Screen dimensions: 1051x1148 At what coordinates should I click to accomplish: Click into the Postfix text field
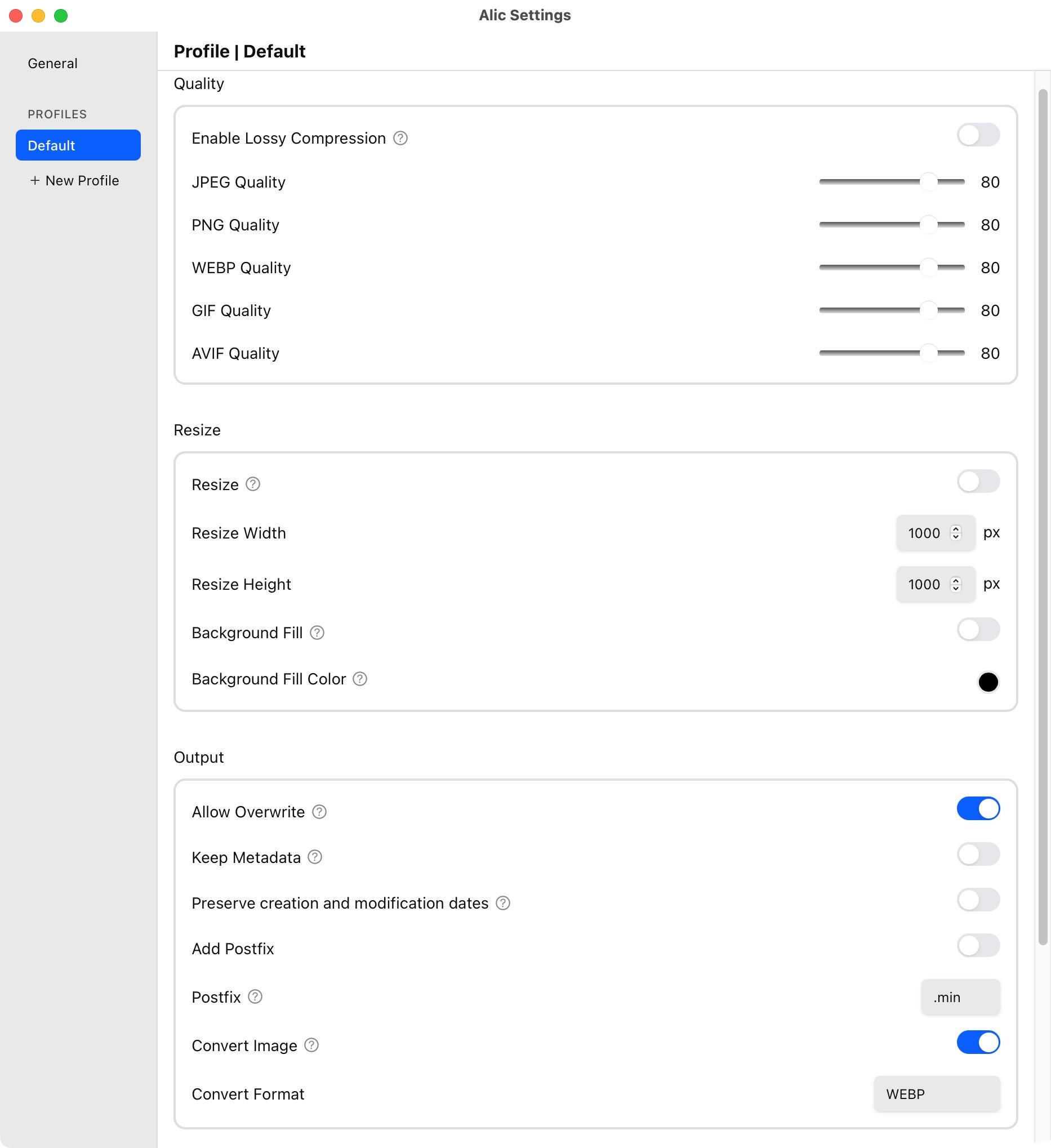click(961, 998)
